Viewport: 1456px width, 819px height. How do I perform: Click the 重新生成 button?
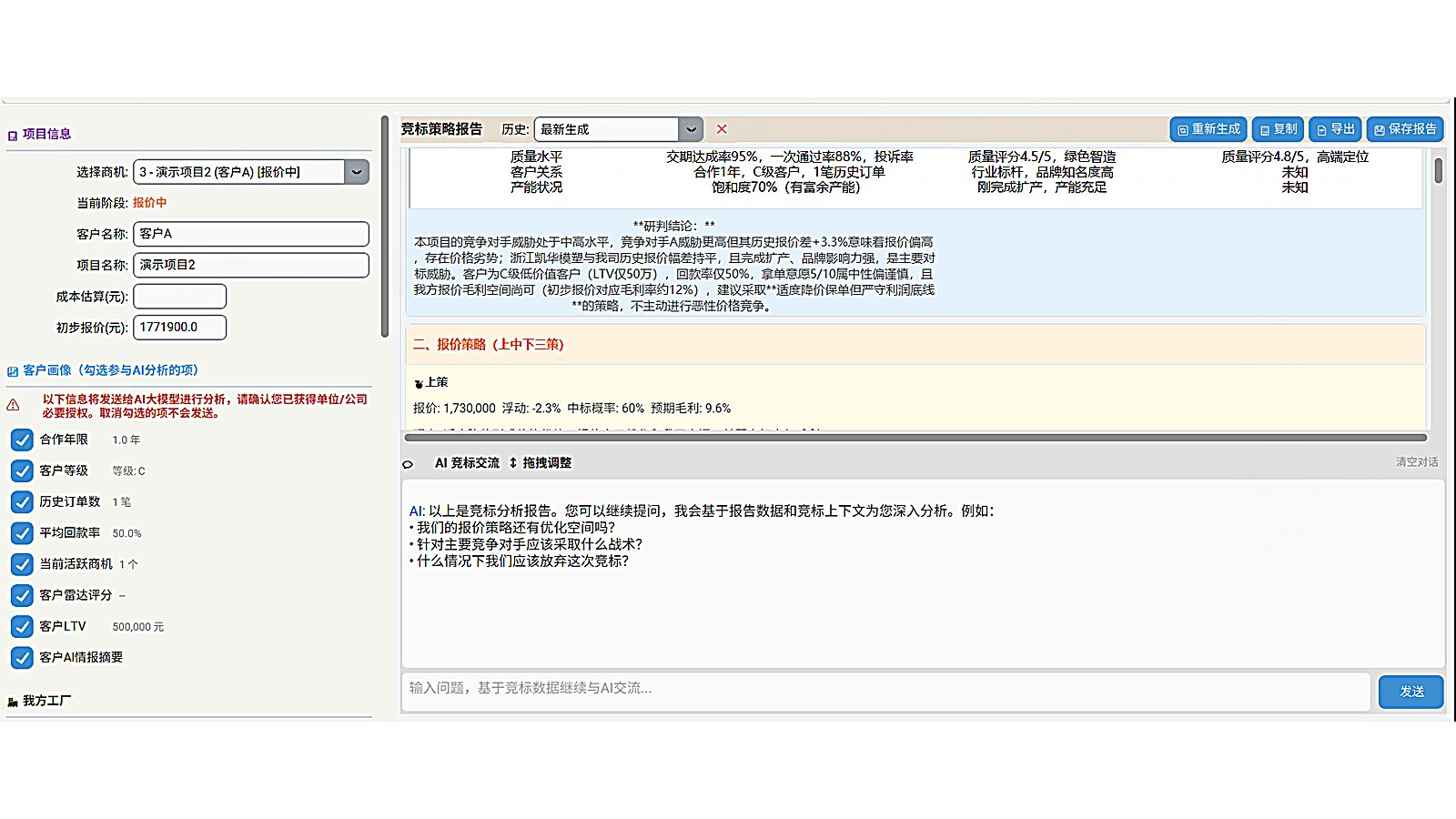[1208, 129]
